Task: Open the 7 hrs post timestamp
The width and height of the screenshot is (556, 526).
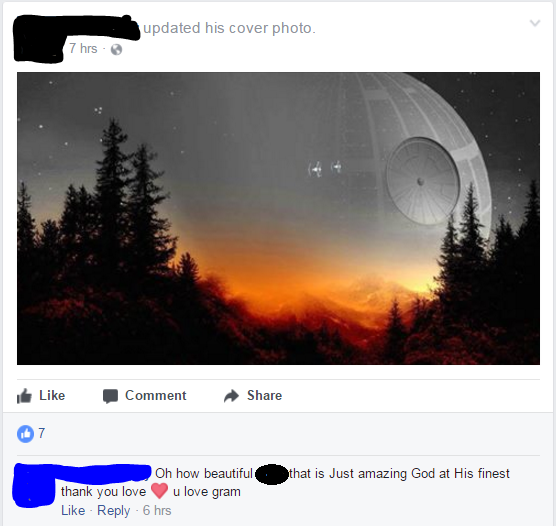Action: tap(83, 48)
